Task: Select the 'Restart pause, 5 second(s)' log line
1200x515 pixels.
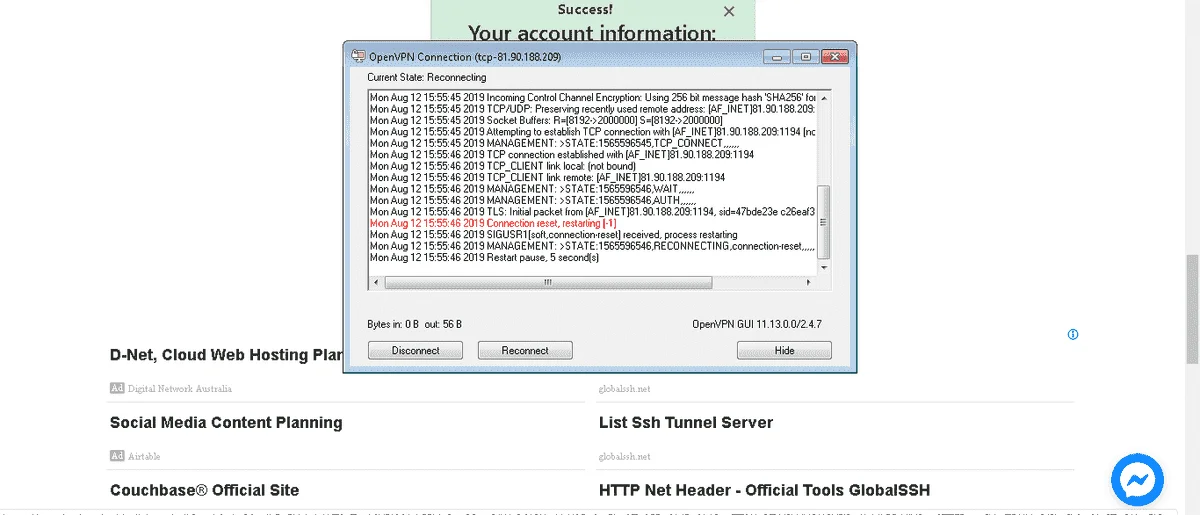Action: point(484,257)
